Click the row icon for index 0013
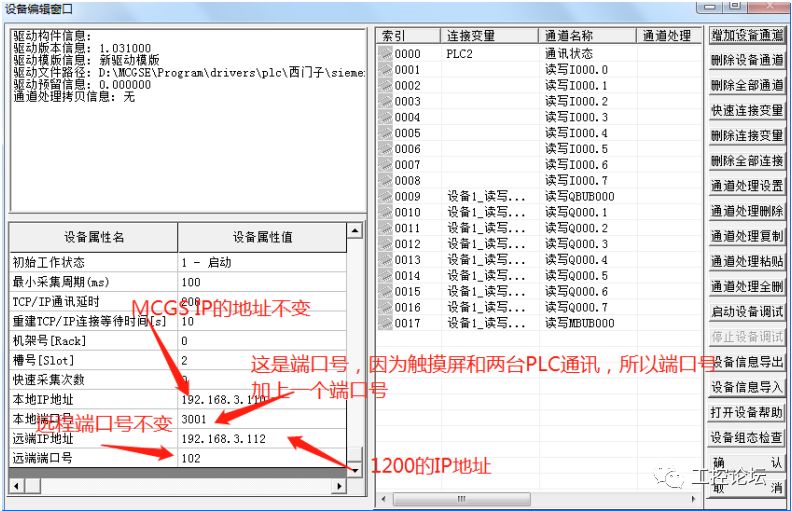The image size is (792, 511). (x=385, y=260)
